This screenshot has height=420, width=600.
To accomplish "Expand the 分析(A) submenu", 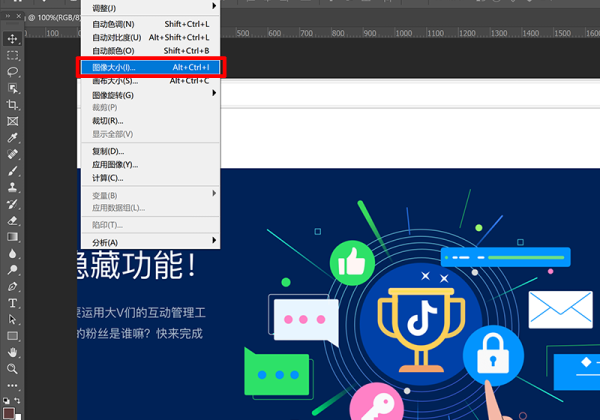I will click(x=150, y=242).
